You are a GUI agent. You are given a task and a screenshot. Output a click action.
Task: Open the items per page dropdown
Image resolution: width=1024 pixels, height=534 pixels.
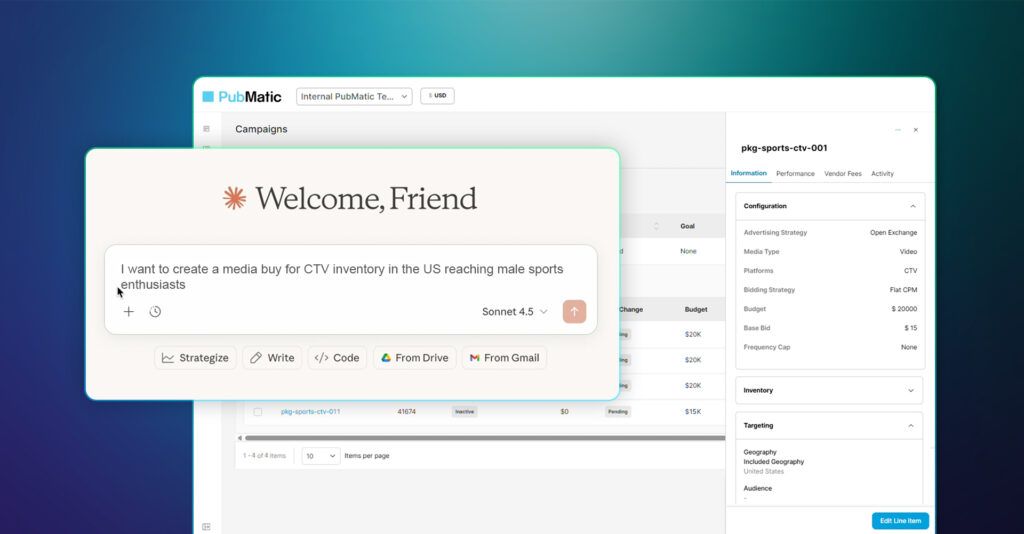tap(321, 456)
